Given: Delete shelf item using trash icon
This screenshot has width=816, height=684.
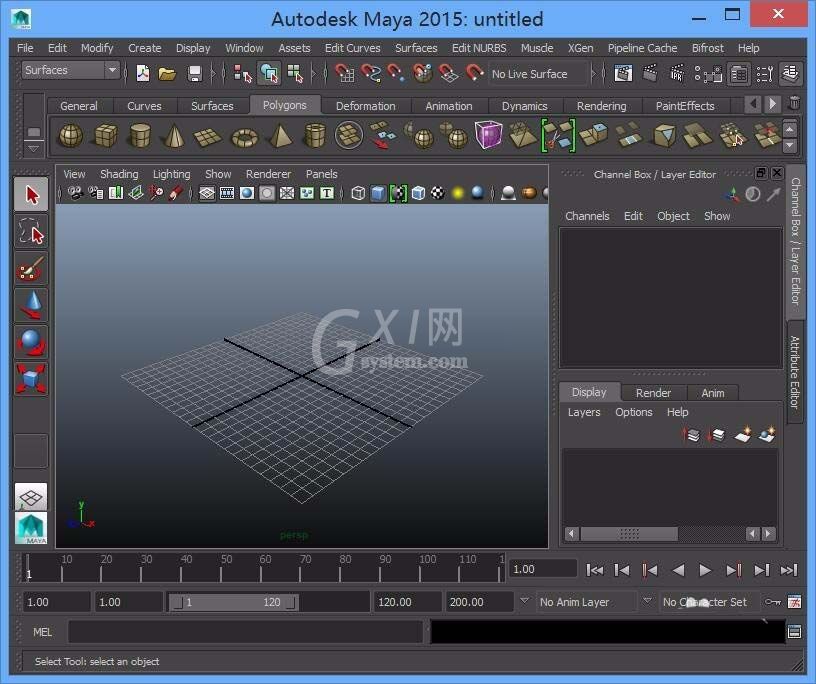Looking at the screenshot, I should (x=794, y=103).
